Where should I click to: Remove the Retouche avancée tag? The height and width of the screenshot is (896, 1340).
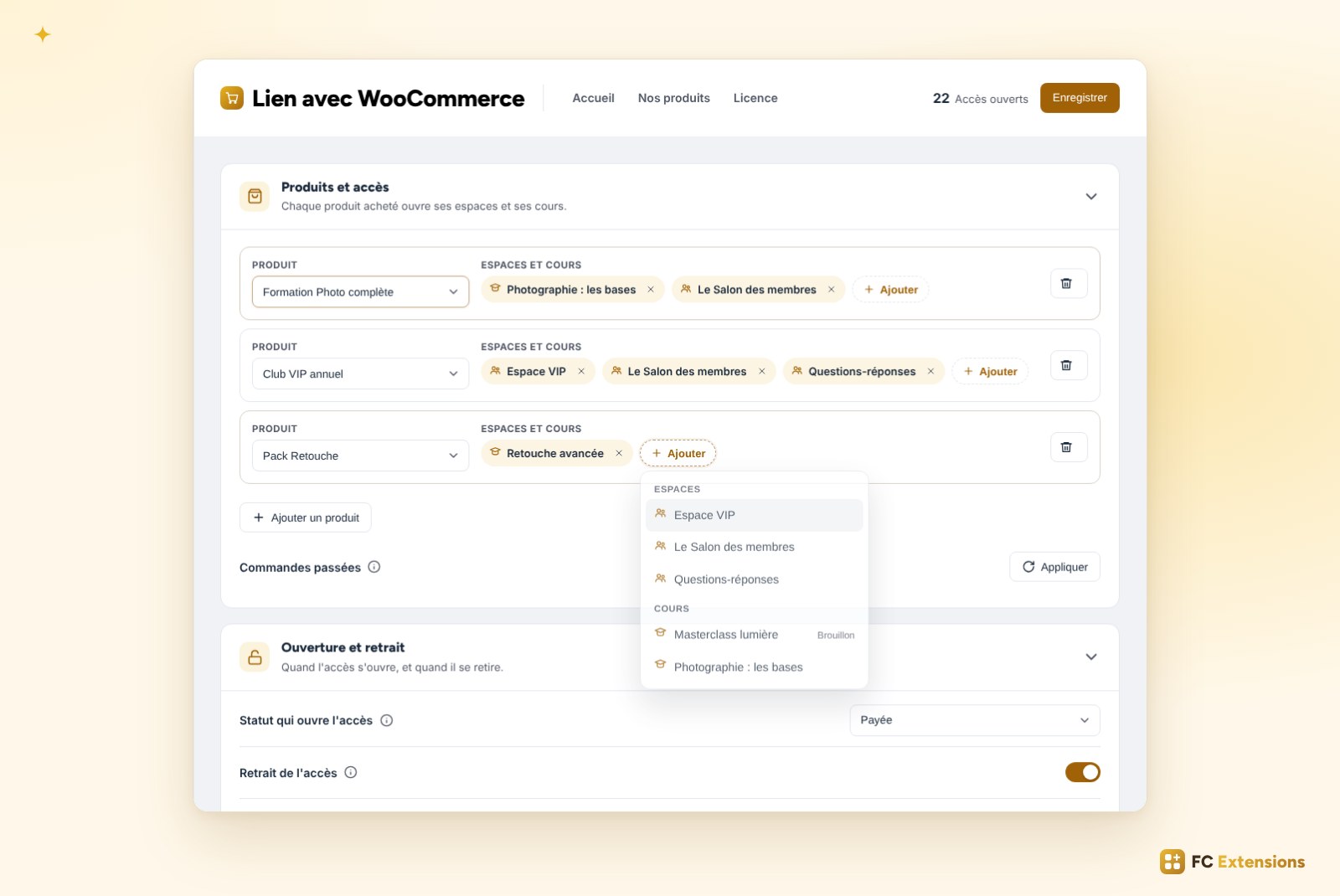pos(619,454)
